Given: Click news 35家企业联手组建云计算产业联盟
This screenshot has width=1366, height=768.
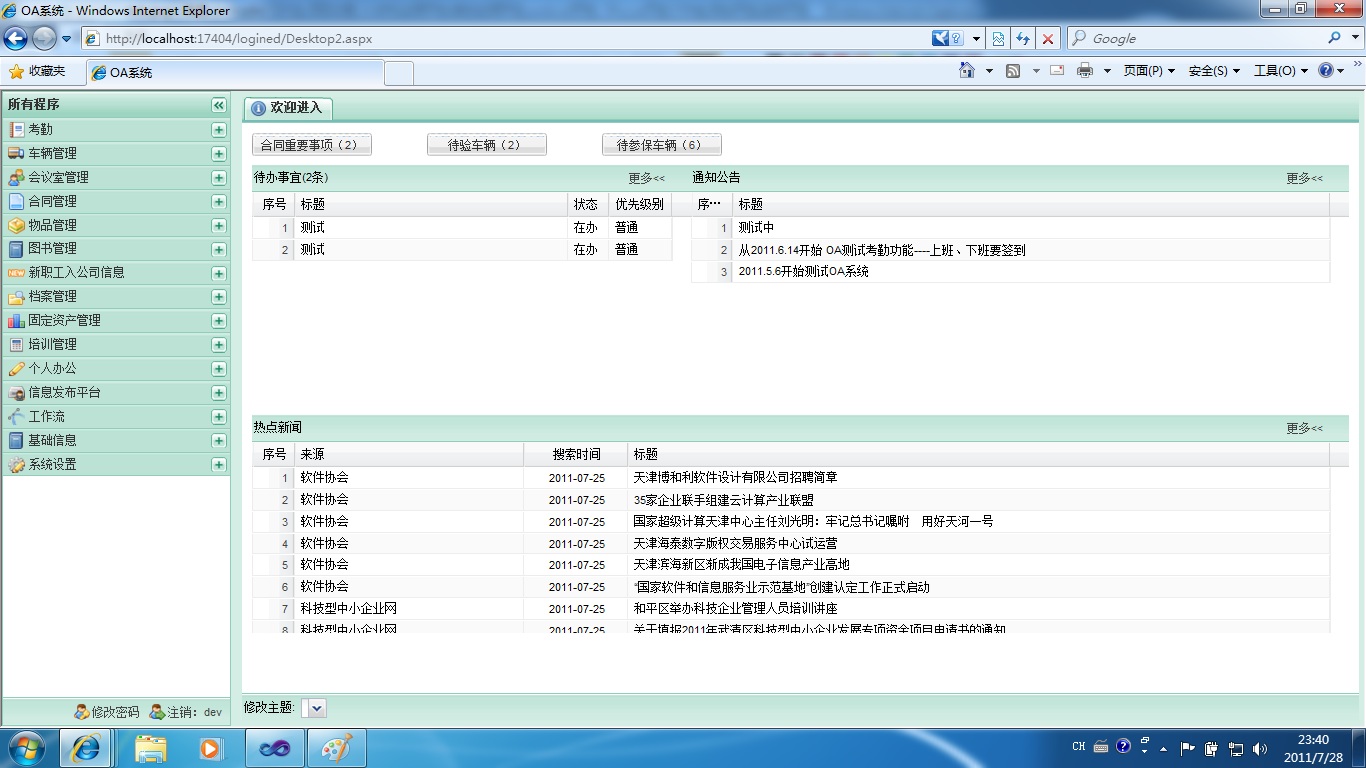Looking at the screenshot, I should 723,500.
